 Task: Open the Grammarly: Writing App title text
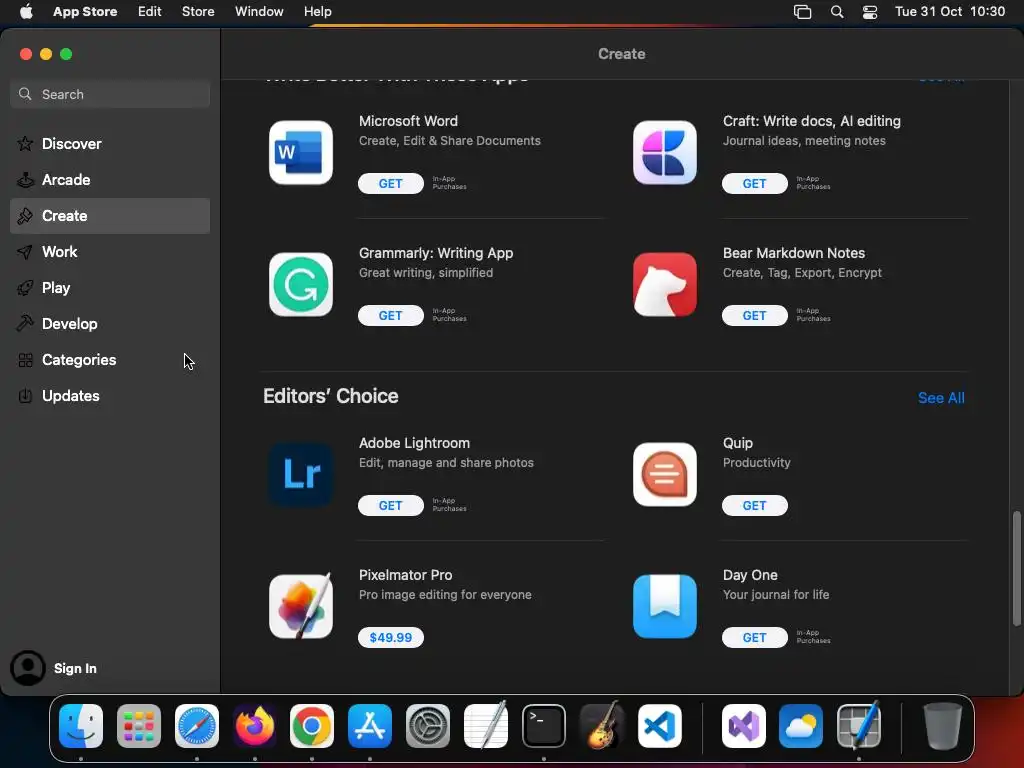436,253
